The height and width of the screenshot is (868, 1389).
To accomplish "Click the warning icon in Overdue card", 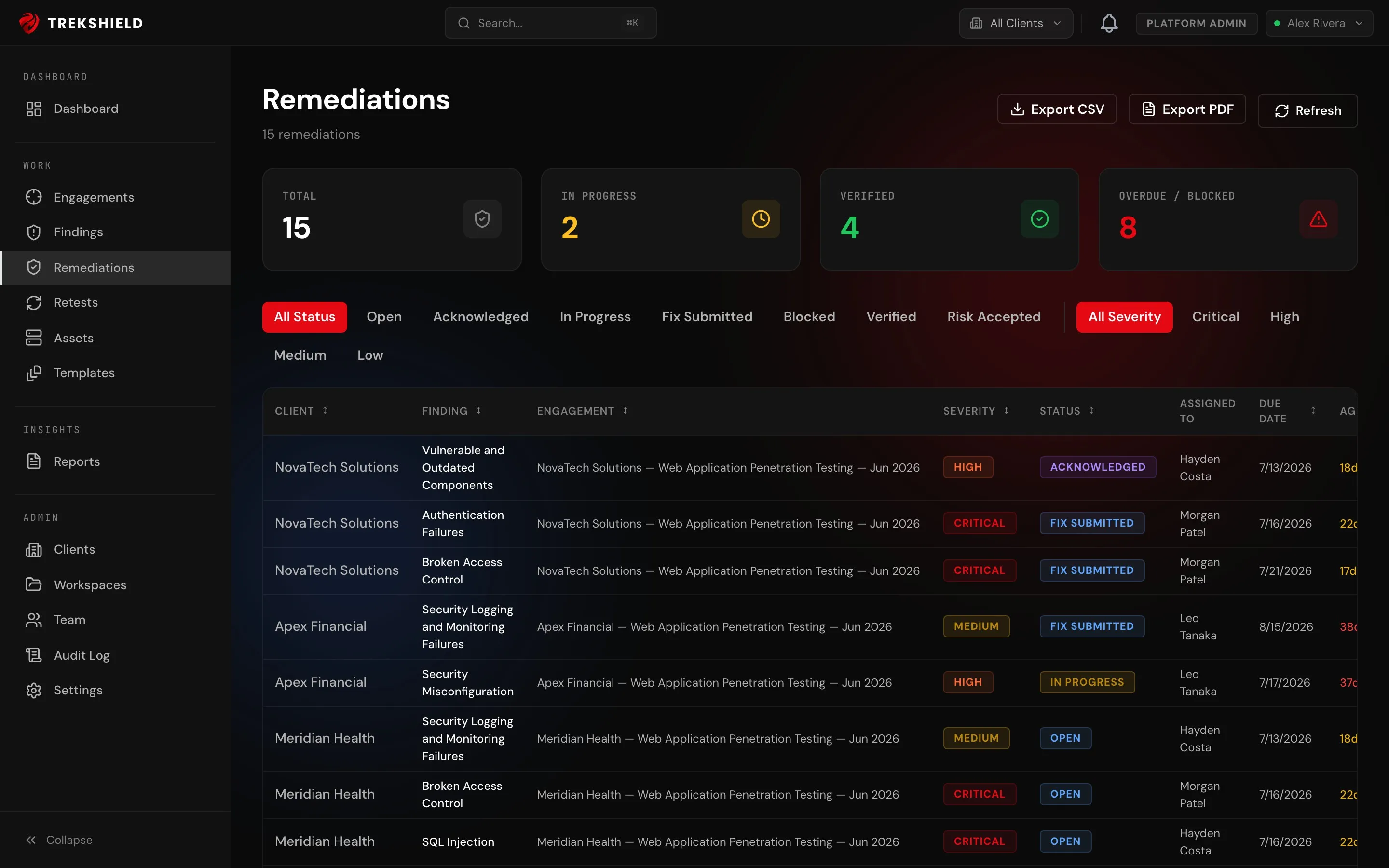I will click(x=1319, y=219).
